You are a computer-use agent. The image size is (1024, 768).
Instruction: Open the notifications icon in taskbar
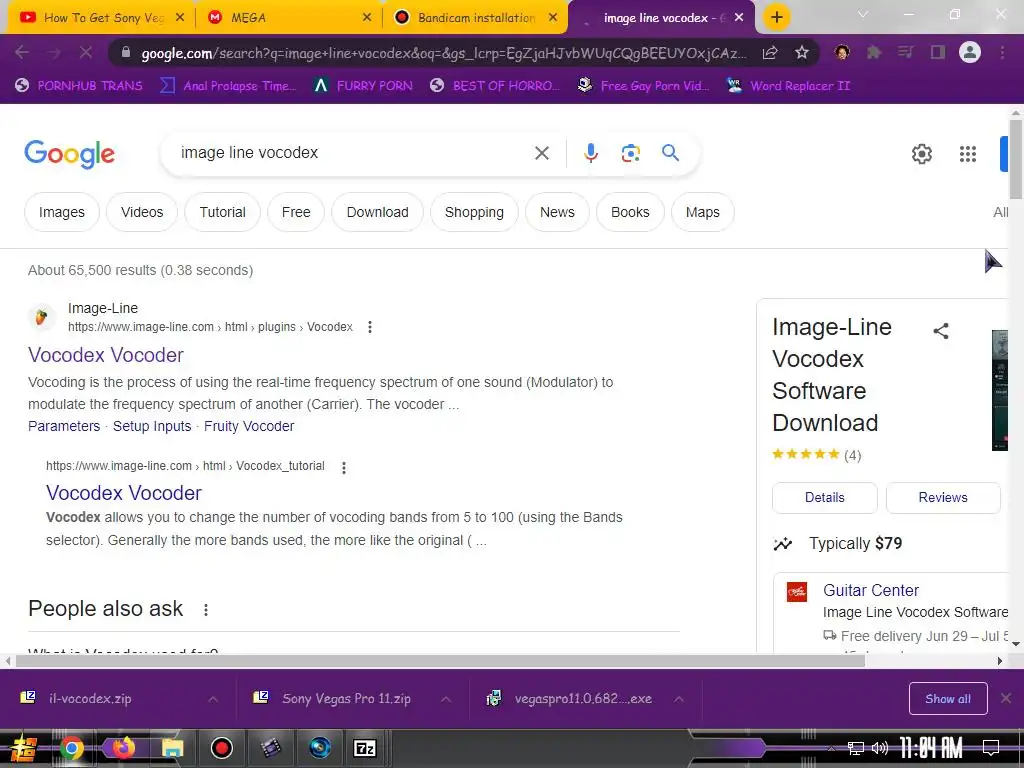tap(991, 748)
